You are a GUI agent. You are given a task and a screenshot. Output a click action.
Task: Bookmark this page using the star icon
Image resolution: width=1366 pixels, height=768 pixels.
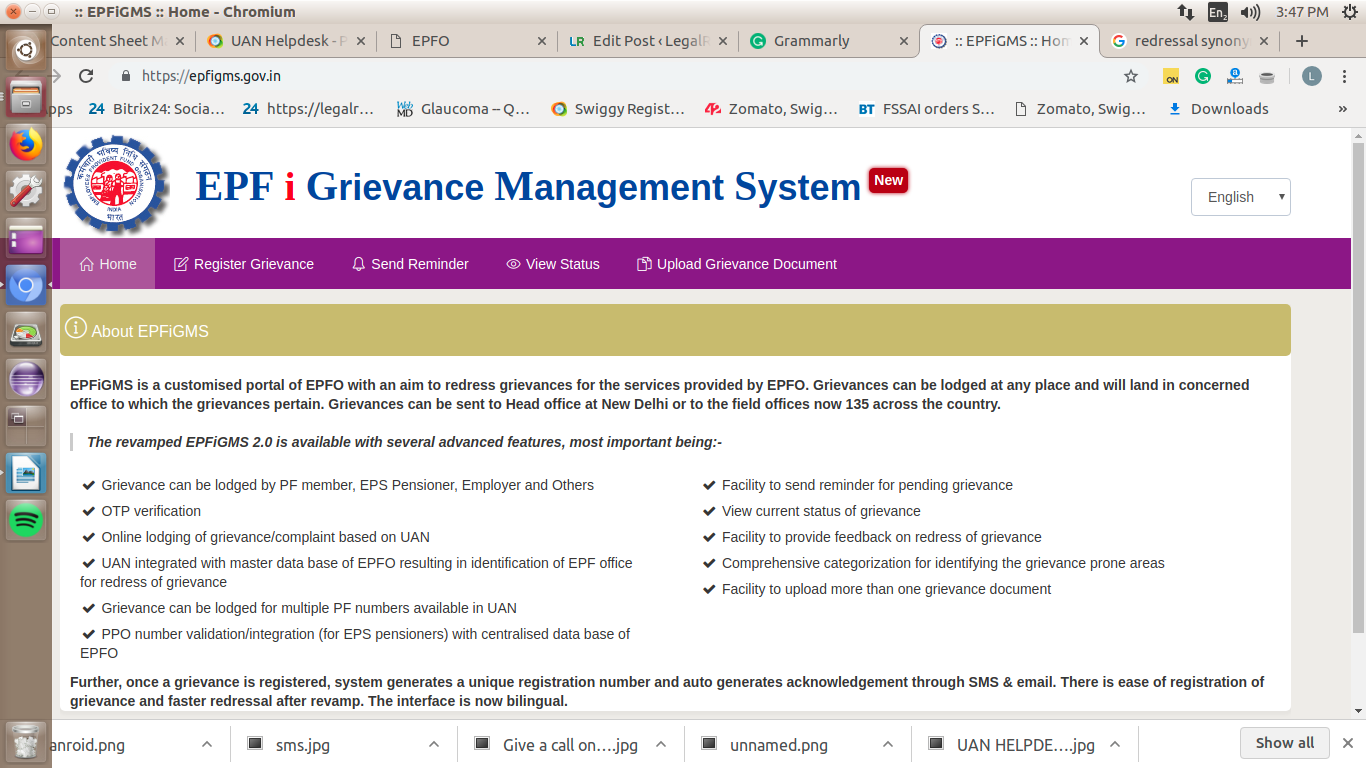coord(1131,76)
